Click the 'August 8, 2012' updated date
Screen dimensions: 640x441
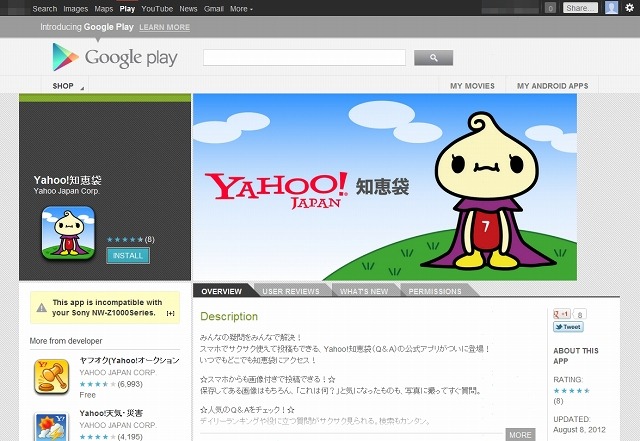tap(580, 430)
